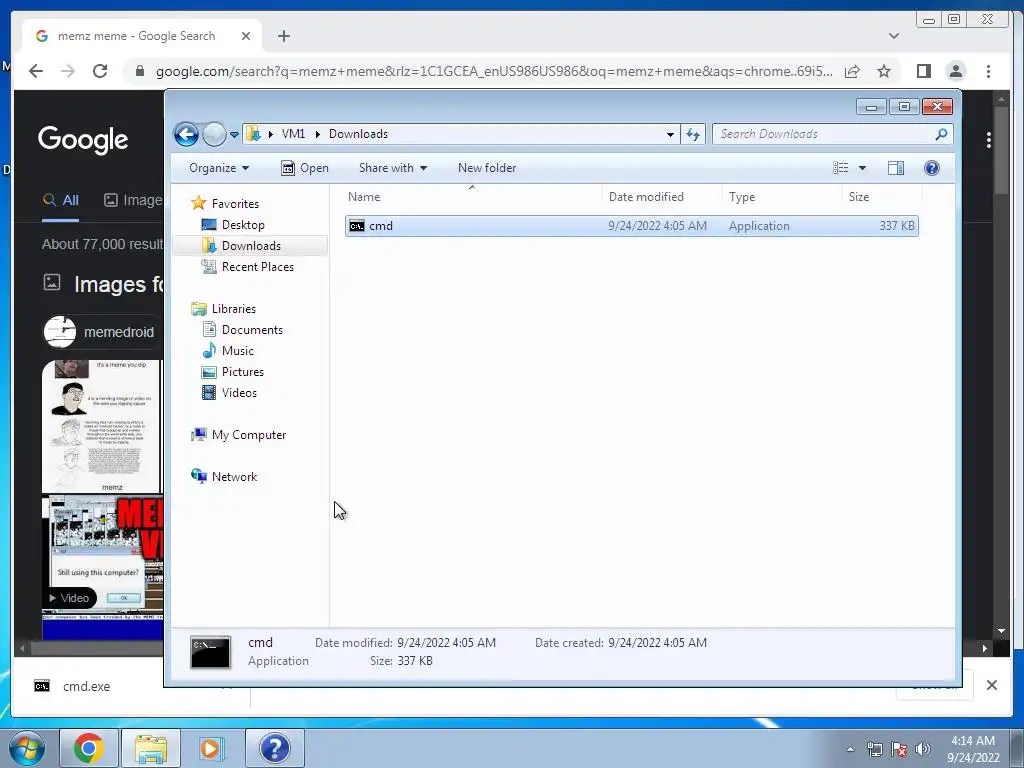This screenshot has height=768, width=1024.
Task: Open Desktop in Favorites
Action: [x=233, y=225]
